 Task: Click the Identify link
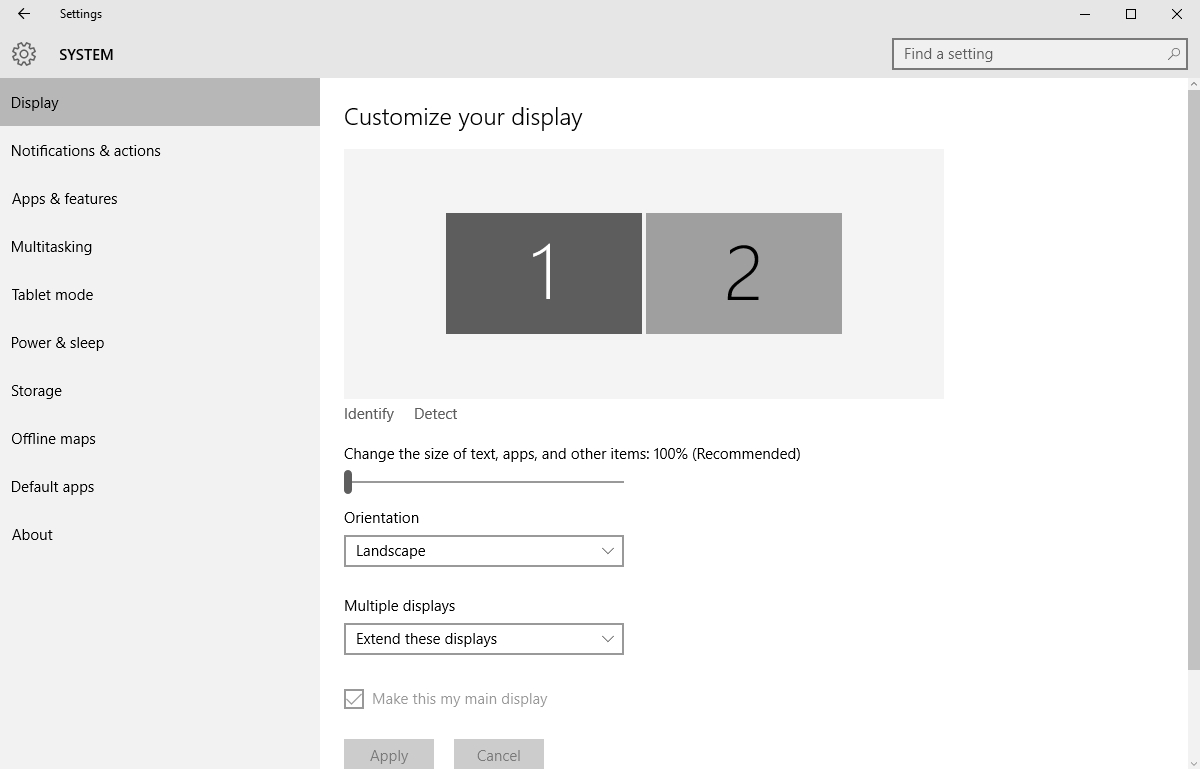[x=369, y=414]
